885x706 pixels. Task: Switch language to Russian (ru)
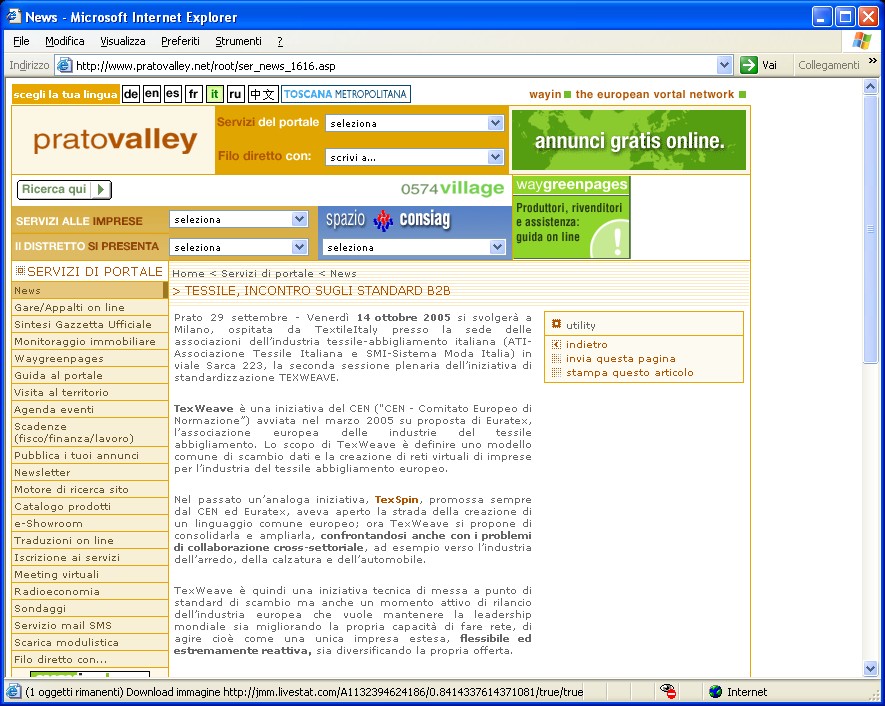235,94
